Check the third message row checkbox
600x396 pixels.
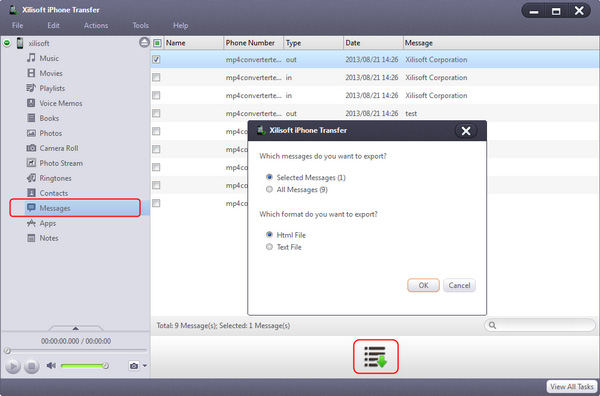point(156,95)
